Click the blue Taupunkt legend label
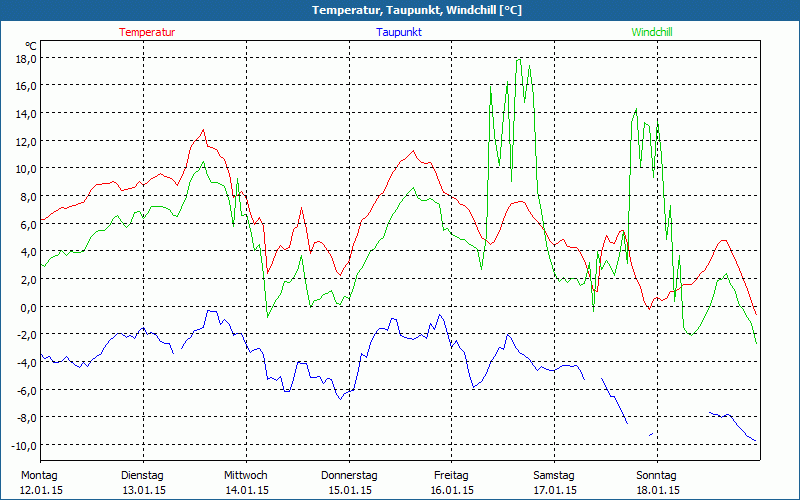800x500 pixels. (x=399, y=32)
